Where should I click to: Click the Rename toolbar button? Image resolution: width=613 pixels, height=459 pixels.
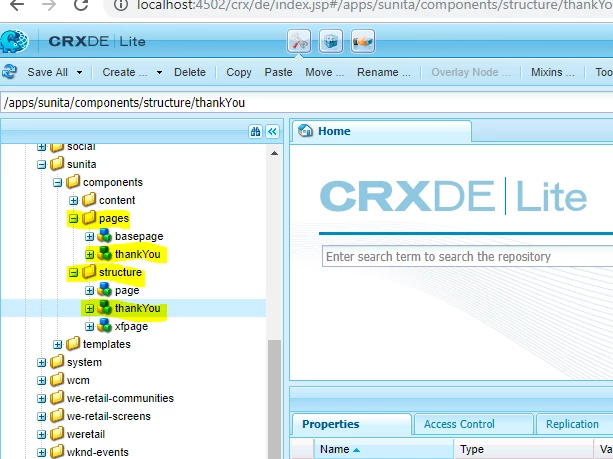coord(384,72)
